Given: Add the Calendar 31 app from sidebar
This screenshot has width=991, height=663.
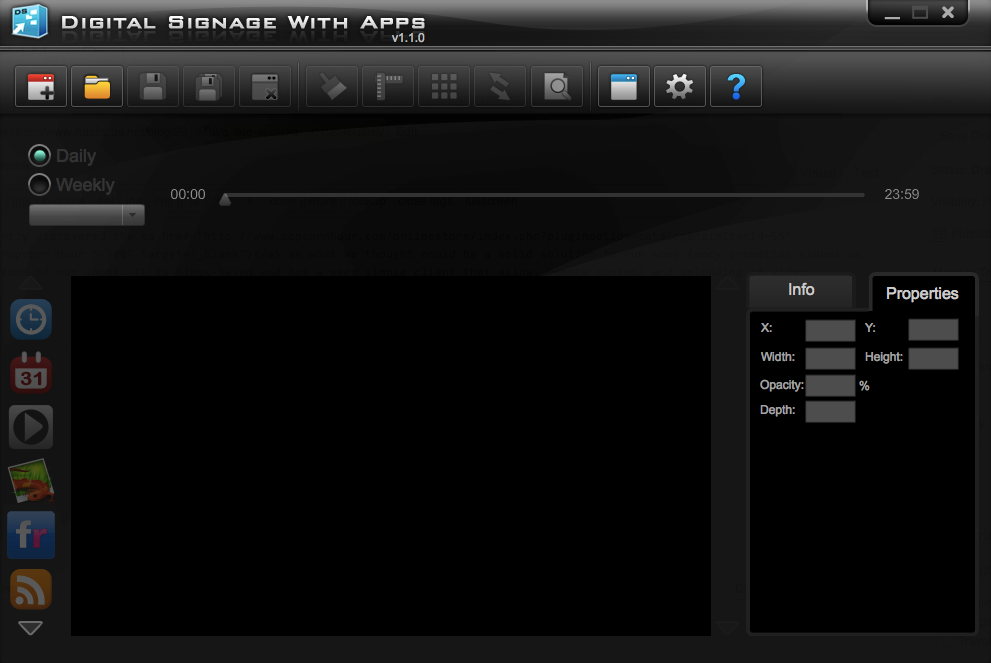Looking at the screenshot, I should coord(31,373).
